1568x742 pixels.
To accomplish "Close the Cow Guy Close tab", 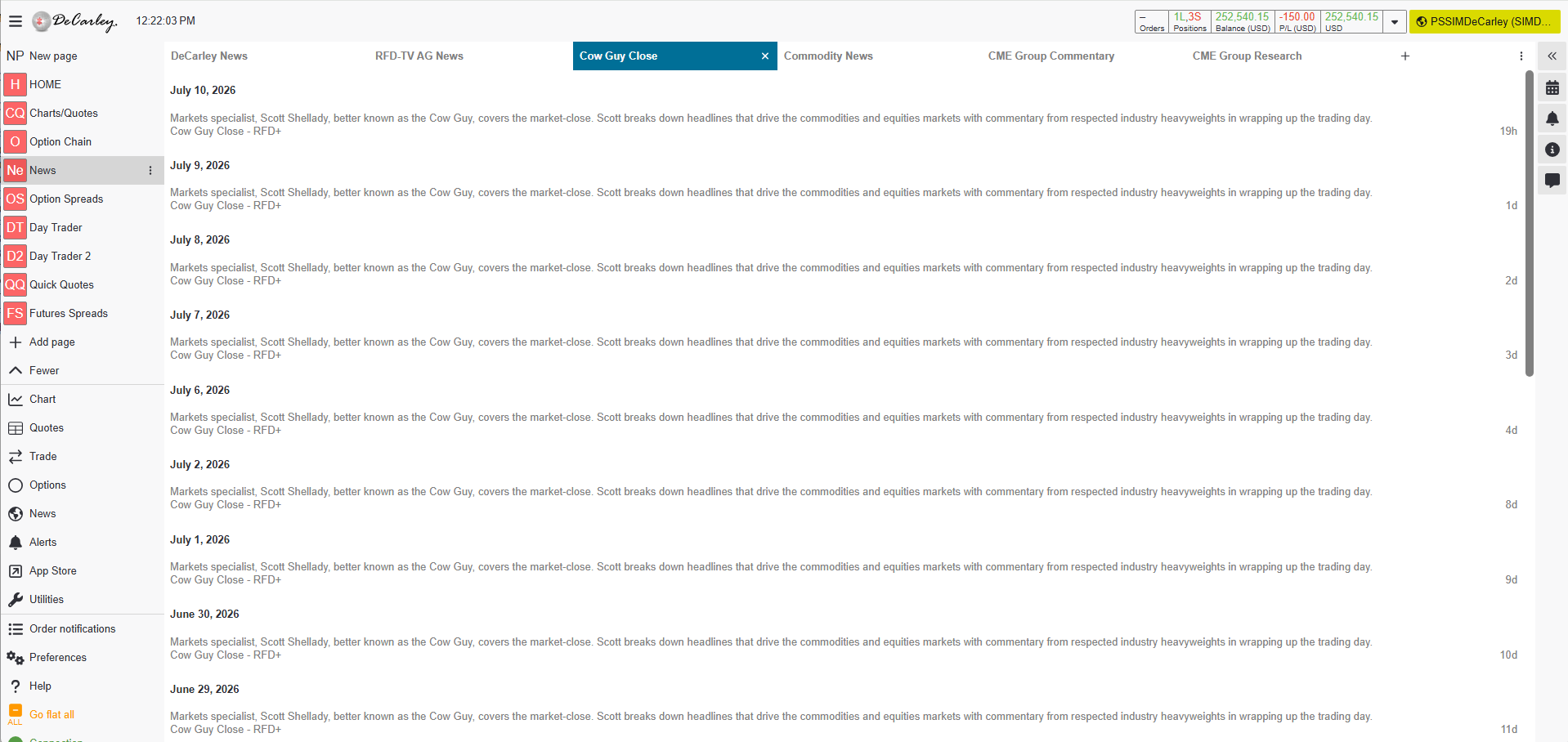I will tap(765, 56).
